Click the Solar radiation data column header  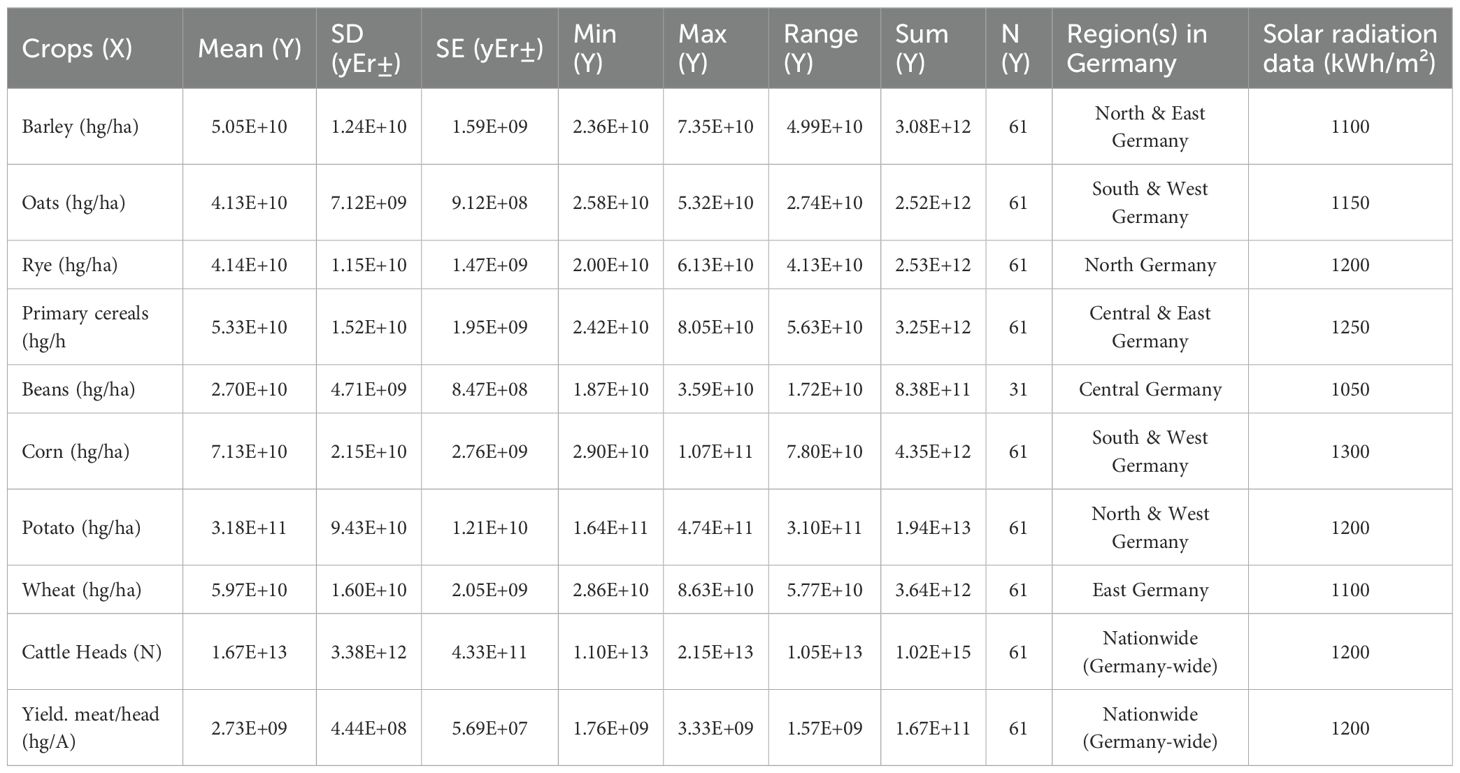click(x=1349, y=48)
